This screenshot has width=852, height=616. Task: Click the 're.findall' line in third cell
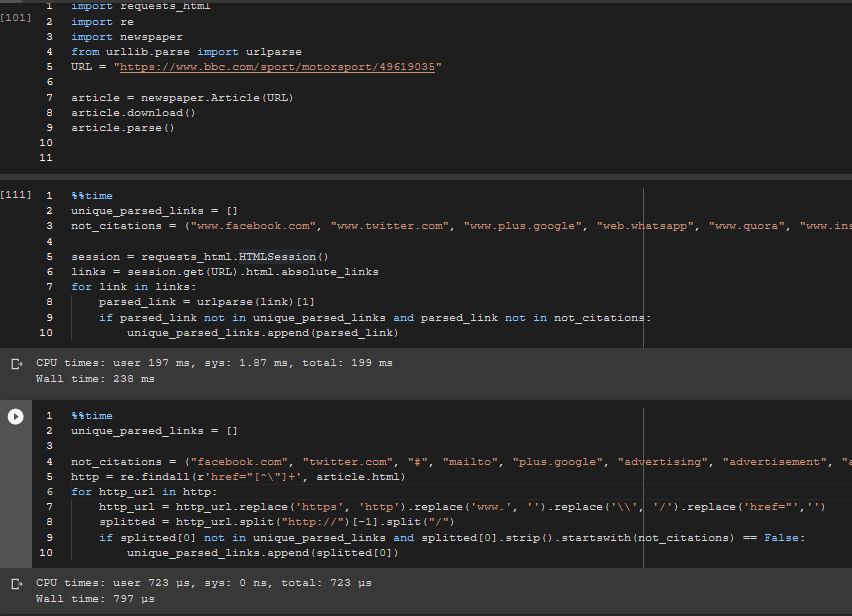pyautogui.click(x=238, y=477)
